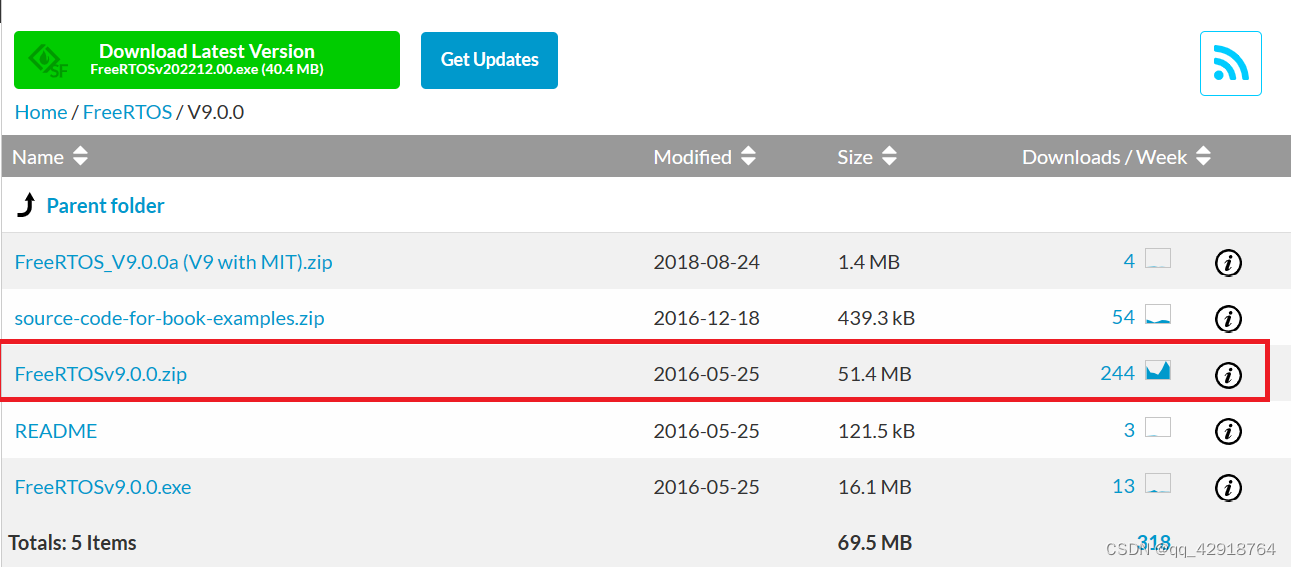1291x567 pixels.
Task: Click the Get Updates button
Action: (x=489, y=60)
